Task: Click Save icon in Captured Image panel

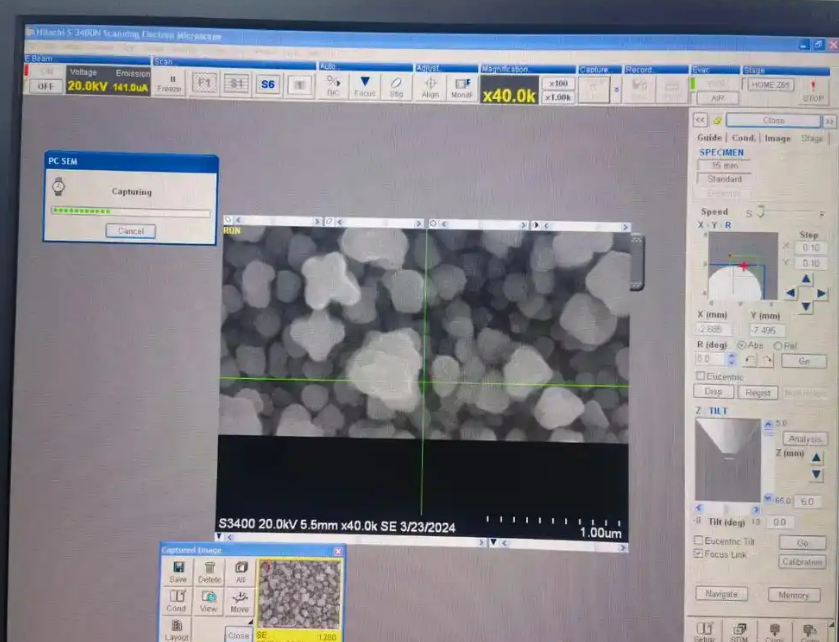Action: tap(177, 572)
